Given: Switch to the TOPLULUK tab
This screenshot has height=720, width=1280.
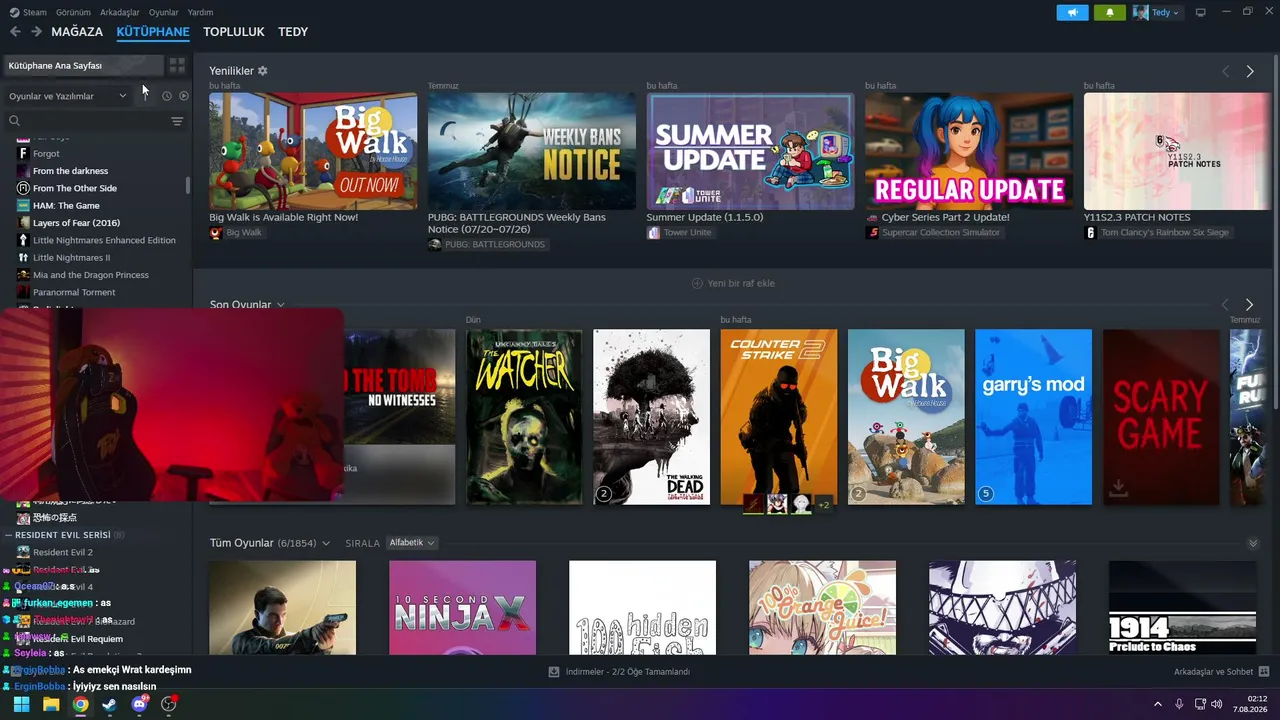Looking at the screenshot, I should (x=234, y=32).
